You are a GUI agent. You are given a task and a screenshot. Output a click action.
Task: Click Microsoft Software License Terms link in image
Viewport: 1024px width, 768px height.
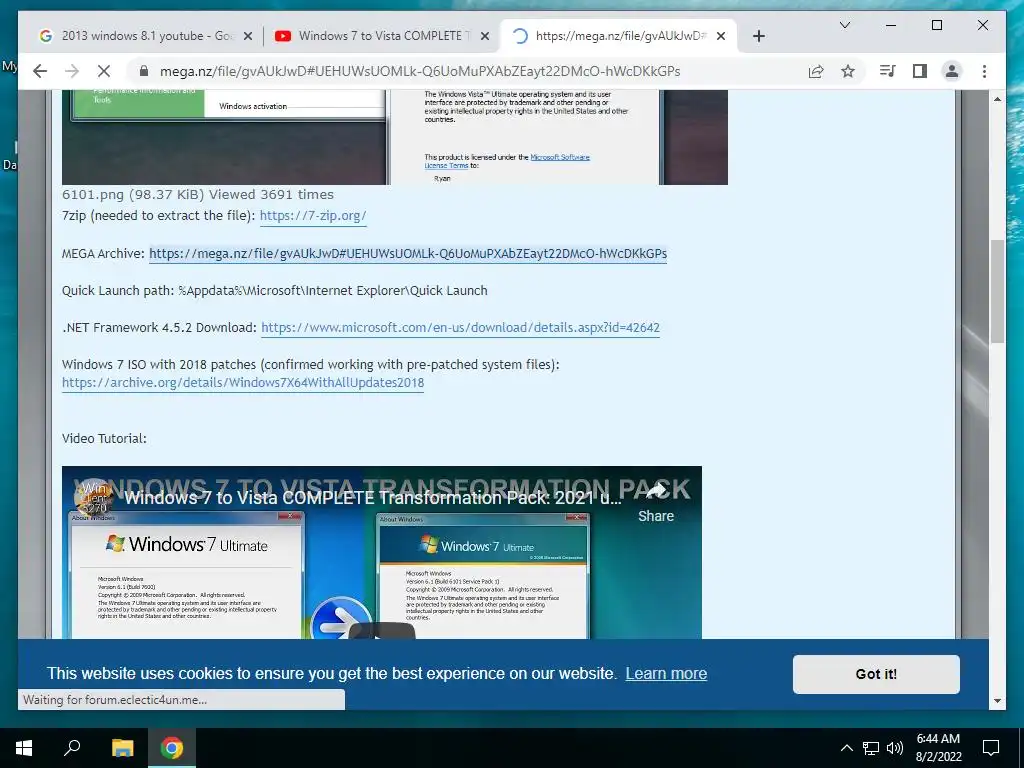click(507, 161)
